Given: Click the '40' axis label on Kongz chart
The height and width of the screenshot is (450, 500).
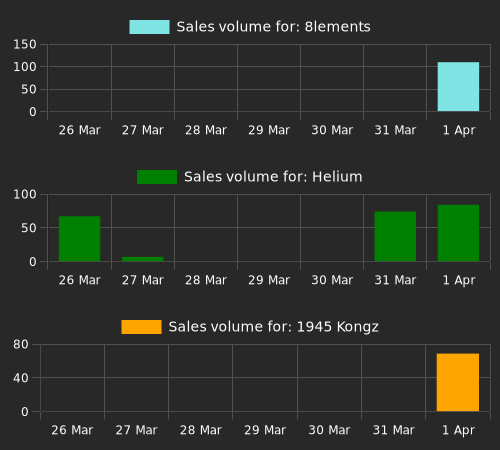Looking at the screenshot, I should click(x=21, y=378).
